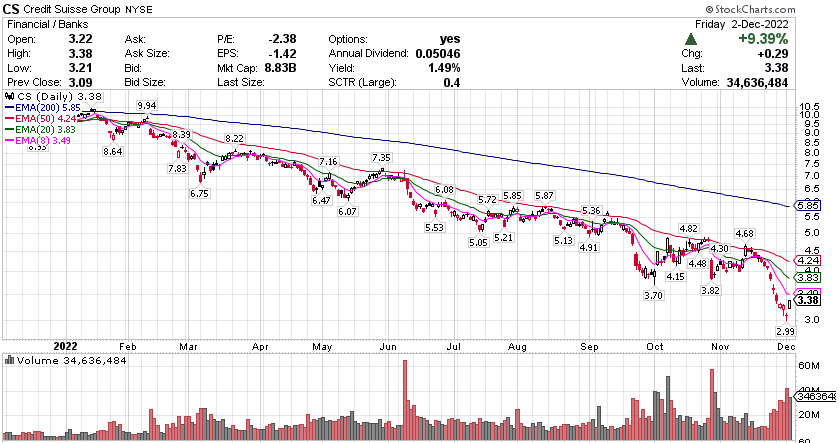Click the CS (Daily) 3.38 chart title

point(59,96)
